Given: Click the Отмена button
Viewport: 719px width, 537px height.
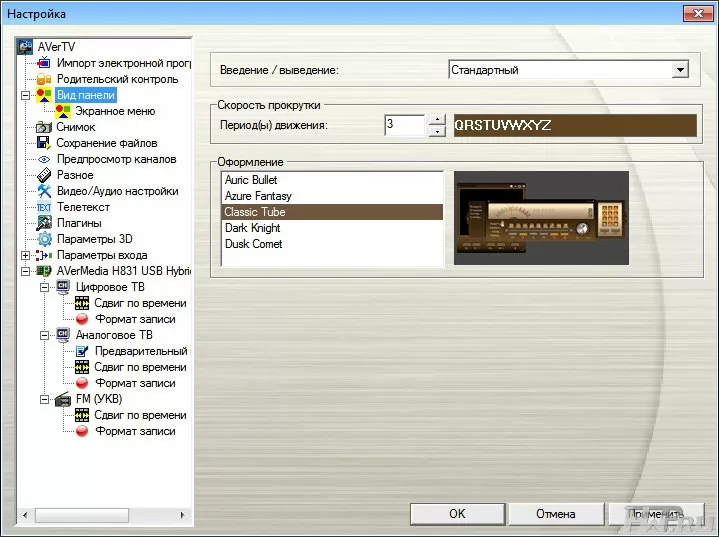Looking at the screenshot, I should [555, 514].
